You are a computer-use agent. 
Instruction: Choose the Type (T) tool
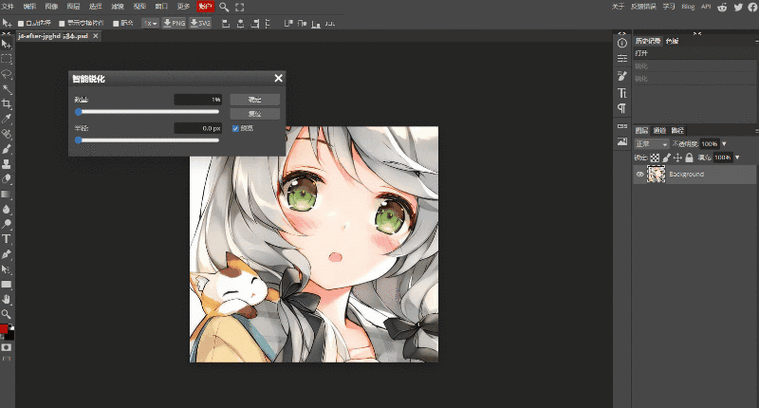pyautogui.click(x=6, y=239)
